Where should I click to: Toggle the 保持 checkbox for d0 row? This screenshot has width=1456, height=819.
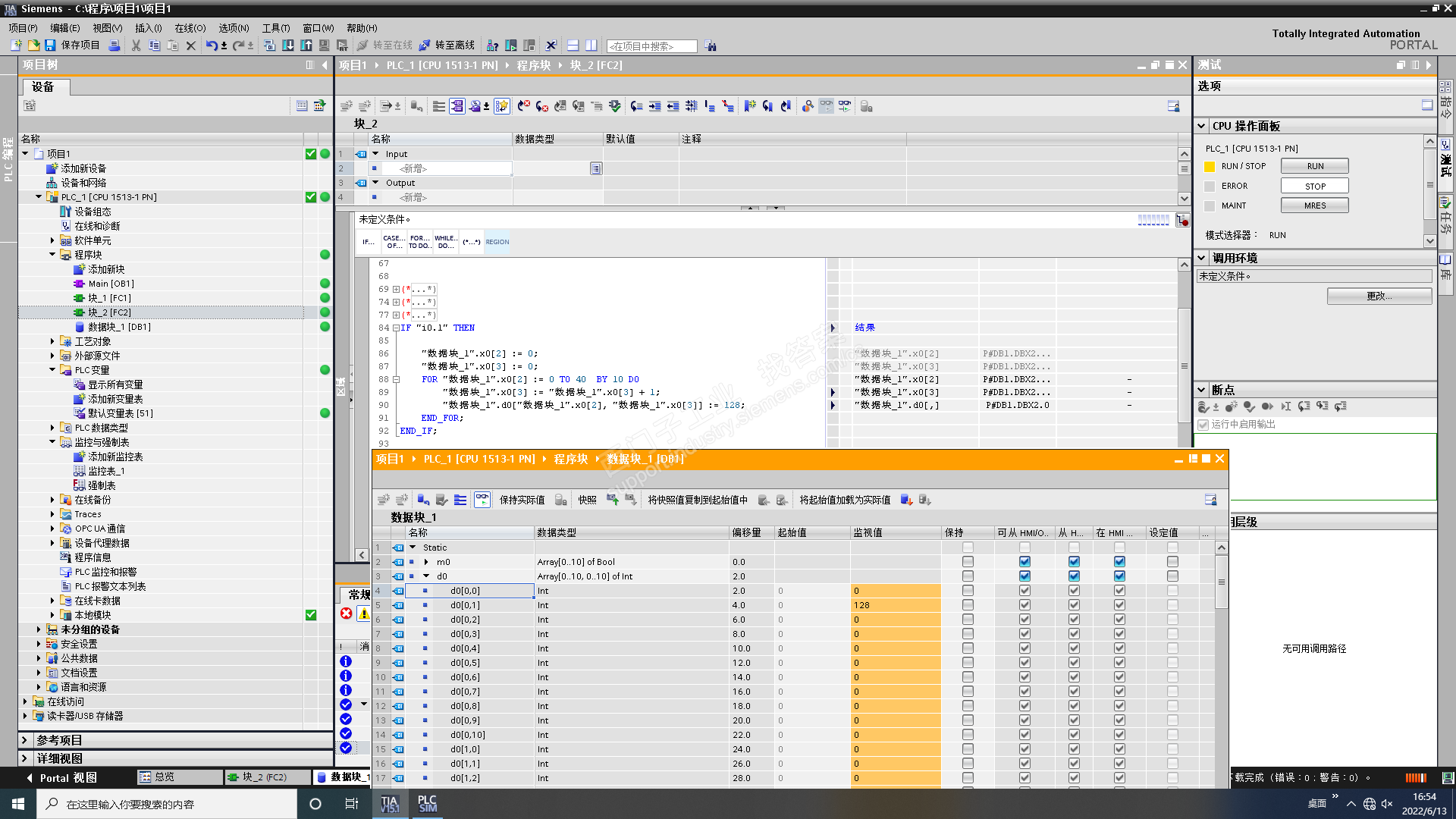[x=968, y=576]
